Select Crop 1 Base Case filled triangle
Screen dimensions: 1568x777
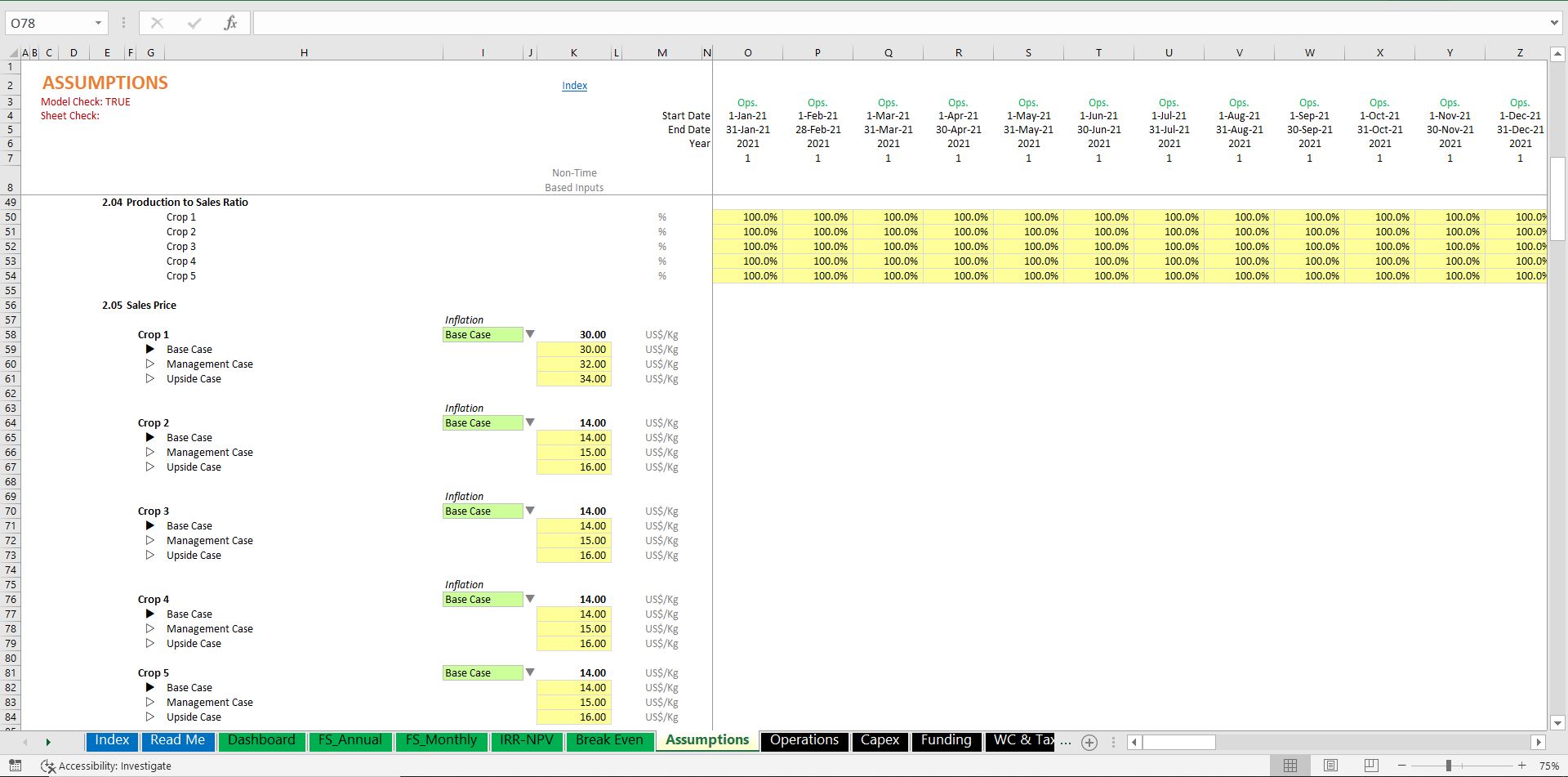[x=150, y=349]
